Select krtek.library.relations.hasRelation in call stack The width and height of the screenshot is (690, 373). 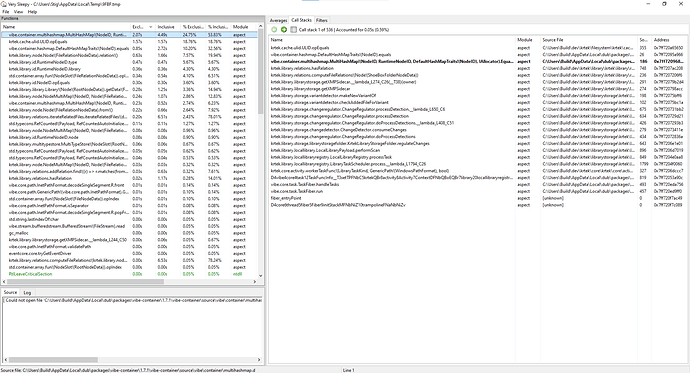[478, 68]
